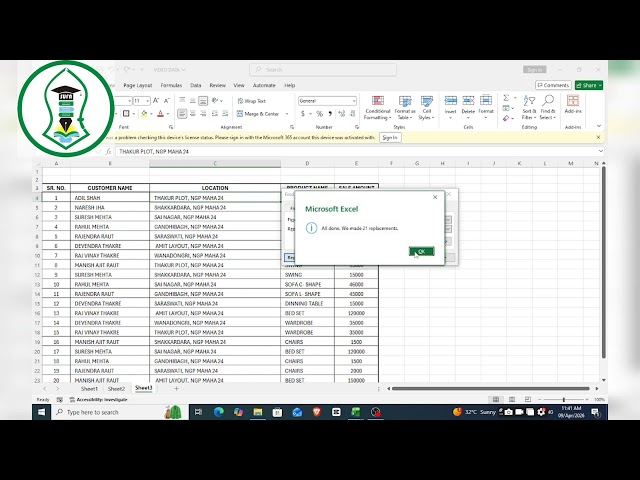The height and width of the screenshot is (480, 640).
Task: Toggle Middle Align vertical alignment
Action: (x=193, y=100)
